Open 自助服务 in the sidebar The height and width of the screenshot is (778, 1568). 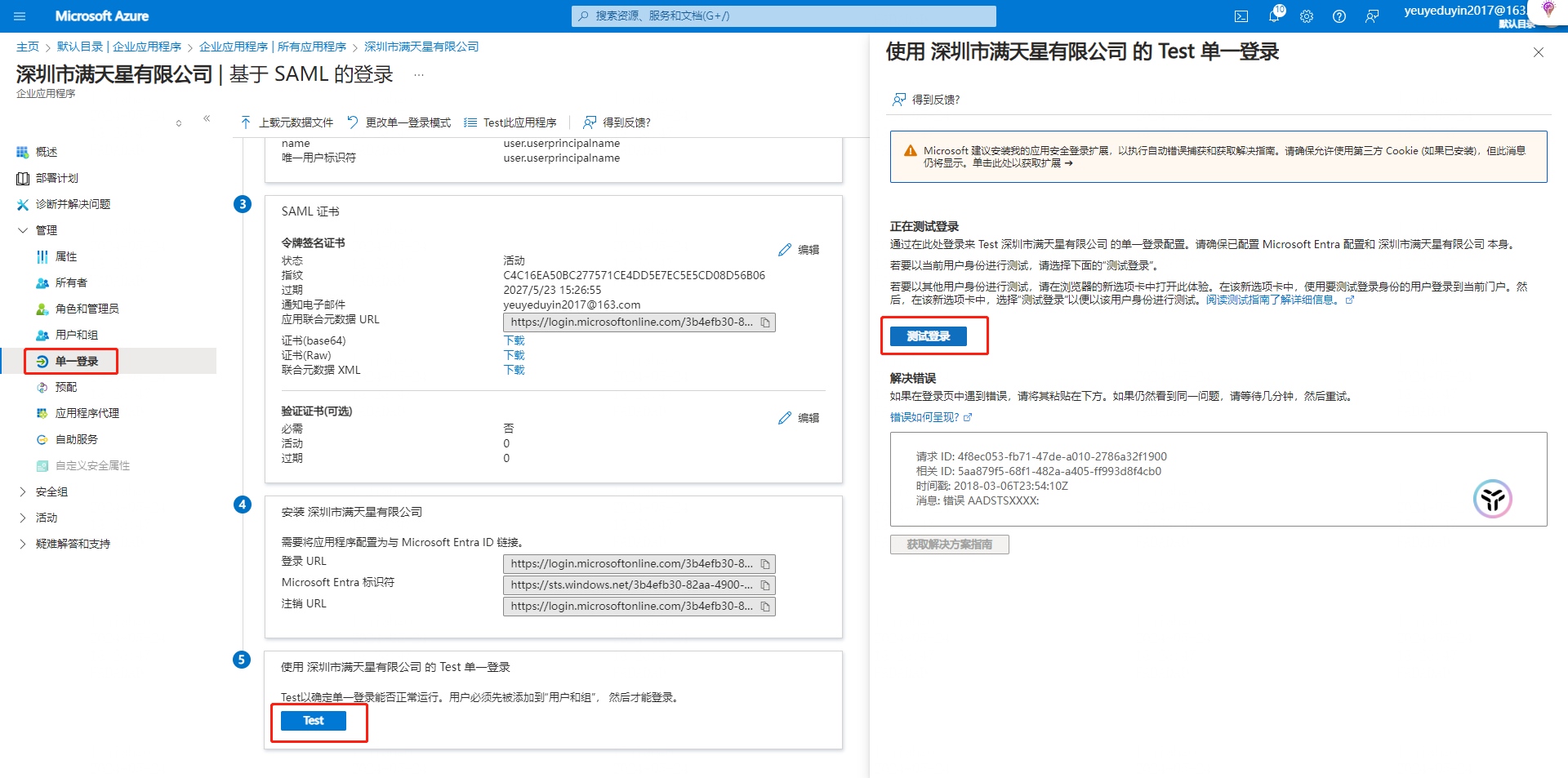(x=77, y=439)
